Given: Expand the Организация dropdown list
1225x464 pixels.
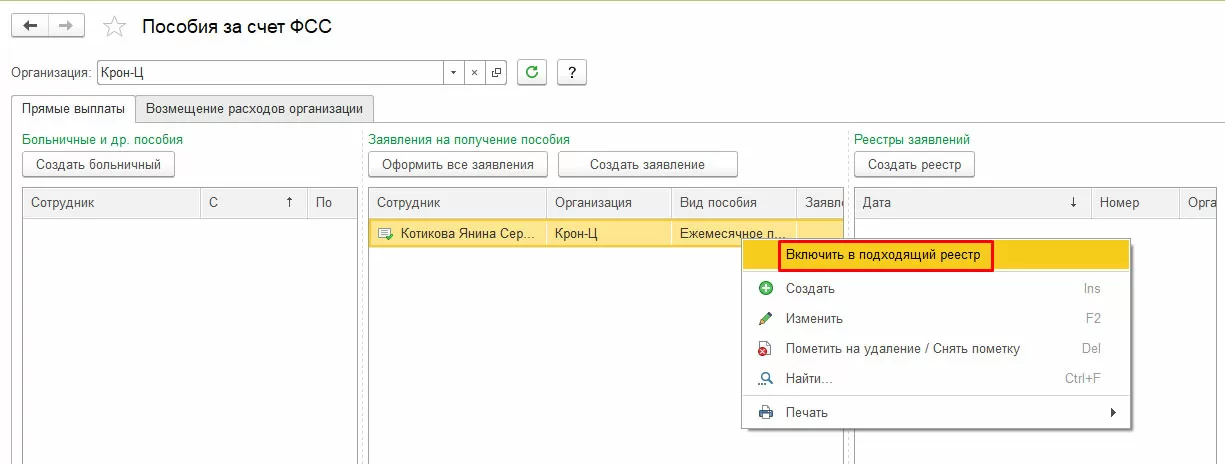Looking at the screenshot, I should (x=454, y=73).
